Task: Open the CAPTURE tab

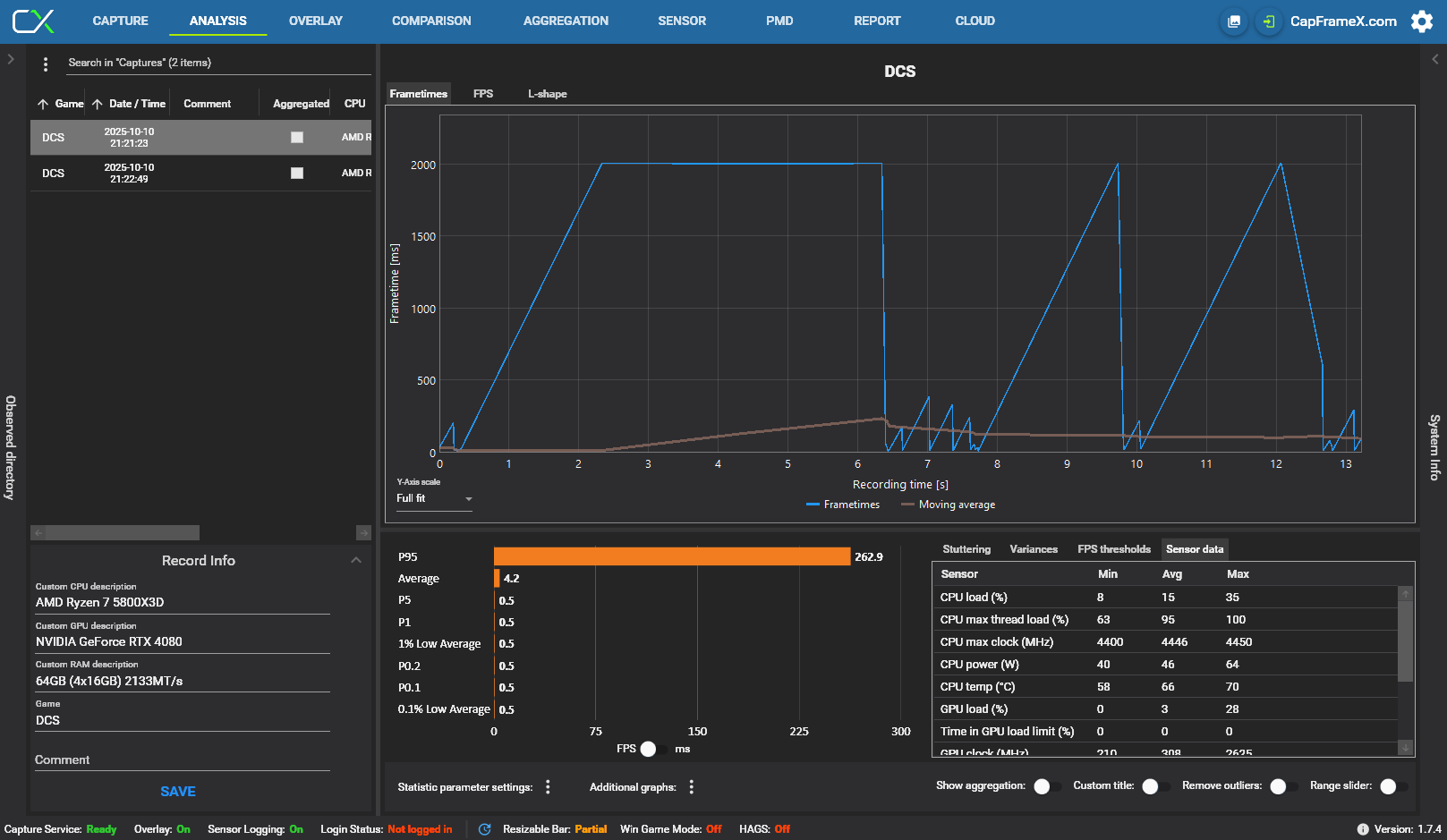Action: [x=121, y=21]
